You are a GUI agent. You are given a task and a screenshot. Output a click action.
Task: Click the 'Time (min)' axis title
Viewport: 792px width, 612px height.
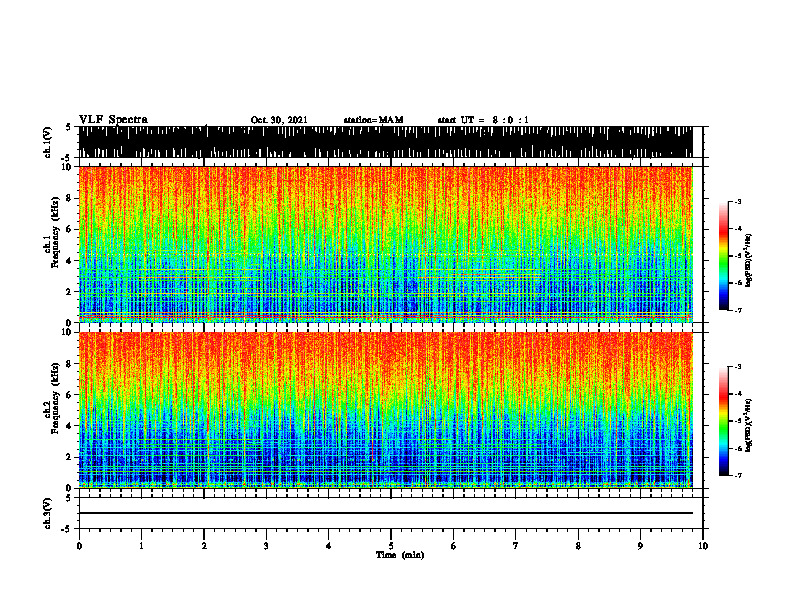click(400, 555)
